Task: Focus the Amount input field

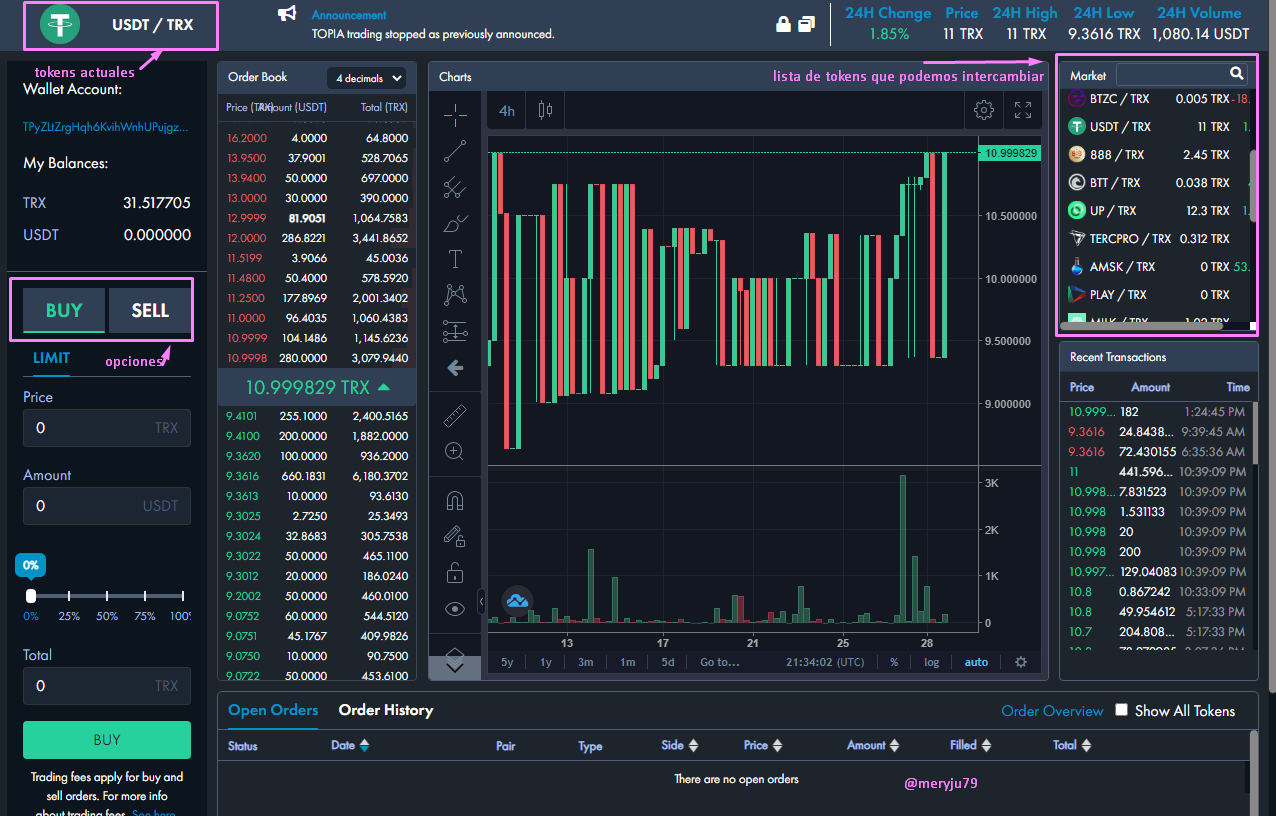Action: pyautogui.click(x=107, y=505)
